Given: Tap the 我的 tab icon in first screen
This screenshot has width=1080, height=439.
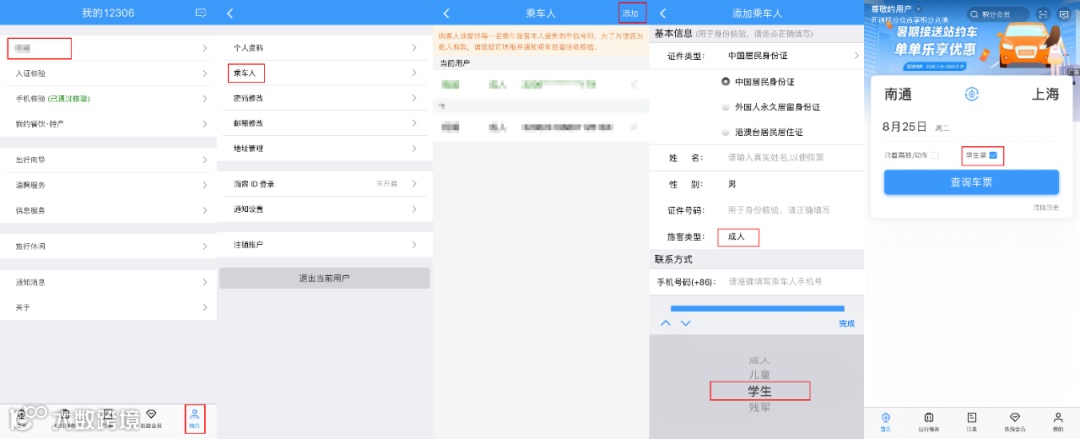Looking at the screenshot, I should [194, 418].
